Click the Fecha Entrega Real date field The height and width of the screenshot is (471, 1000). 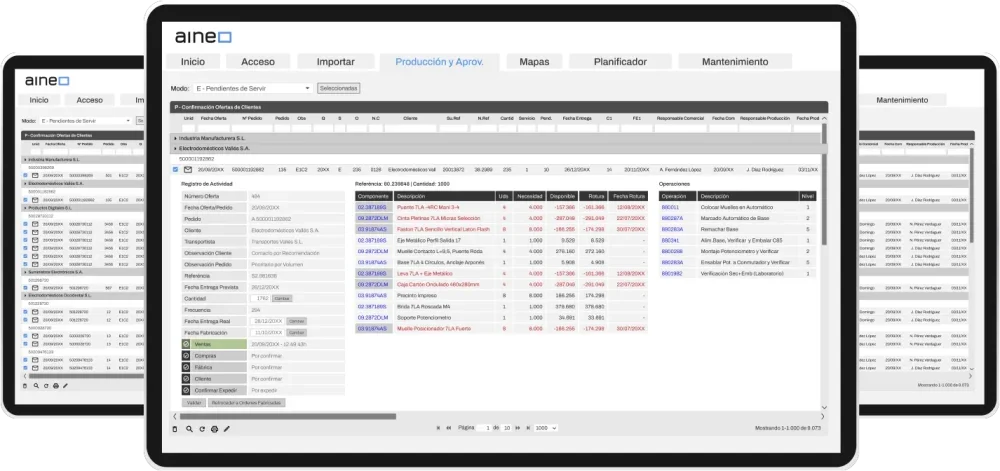click(x=267, y=321)
